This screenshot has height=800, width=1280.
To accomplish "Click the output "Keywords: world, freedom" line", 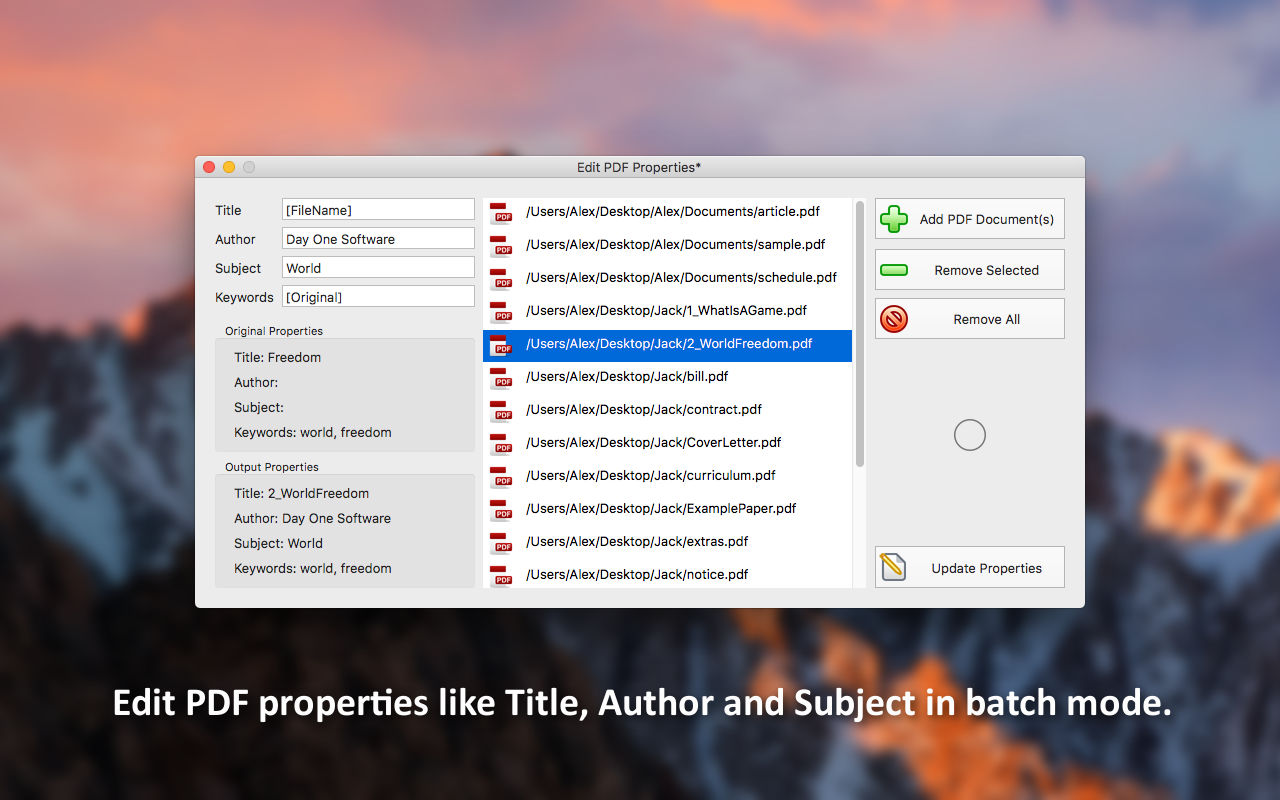I will (x=313, y=568).
